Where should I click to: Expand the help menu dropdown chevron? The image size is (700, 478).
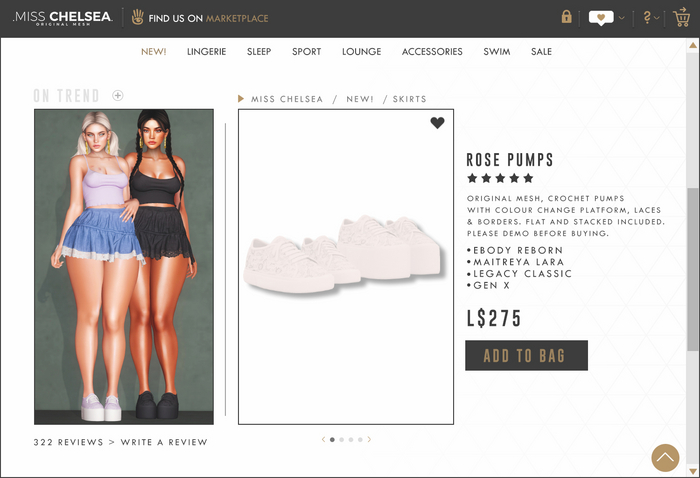coord(656,18)
